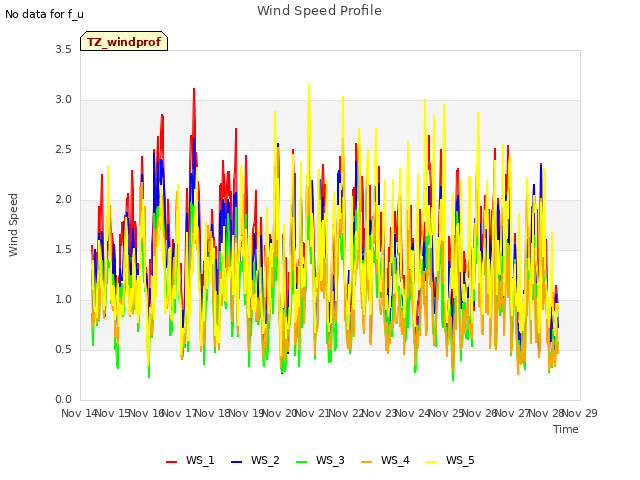Image resolution: width=640 pixels, height=480 pixels.
Task: Click the Nov 21 x-axis date label
Action: pyautogui.click(x=312, y=413)
